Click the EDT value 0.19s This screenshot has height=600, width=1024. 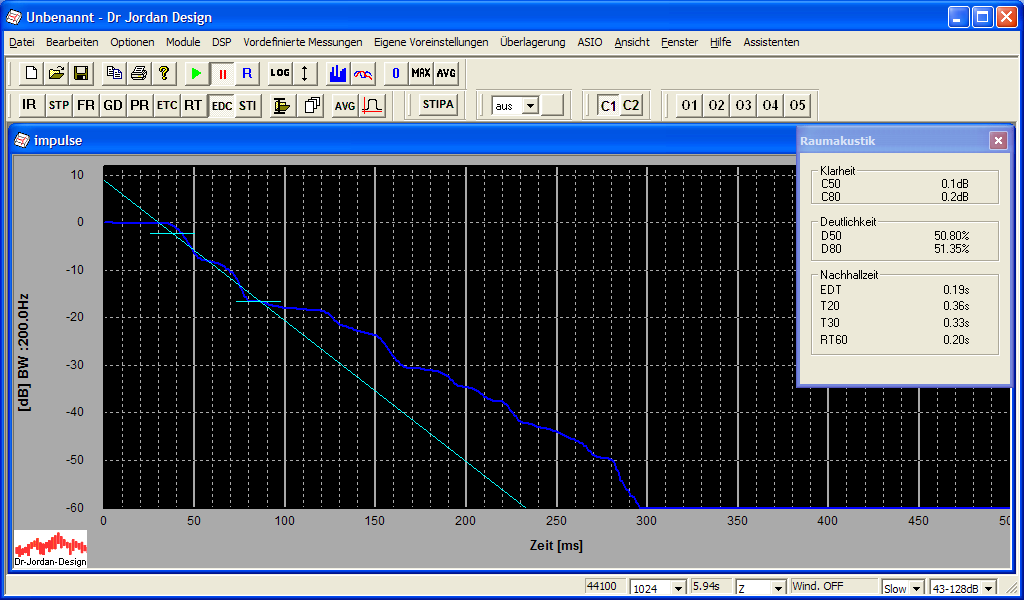[956, 289]
